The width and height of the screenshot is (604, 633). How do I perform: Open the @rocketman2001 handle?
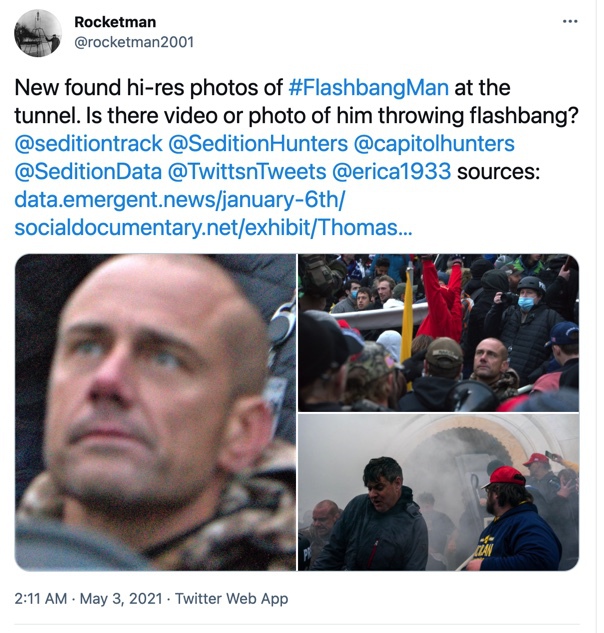coord(134,42)
